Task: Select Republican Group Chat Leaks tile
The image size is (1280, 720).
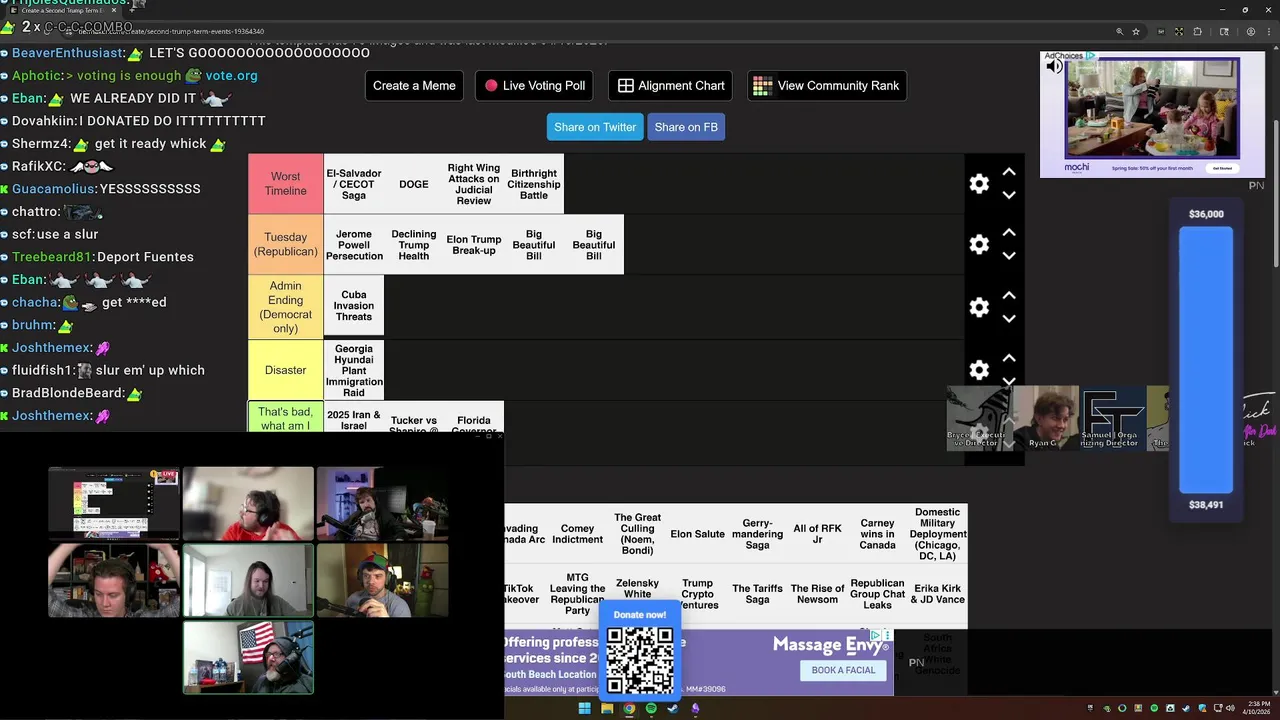Action: click(877, 594)
